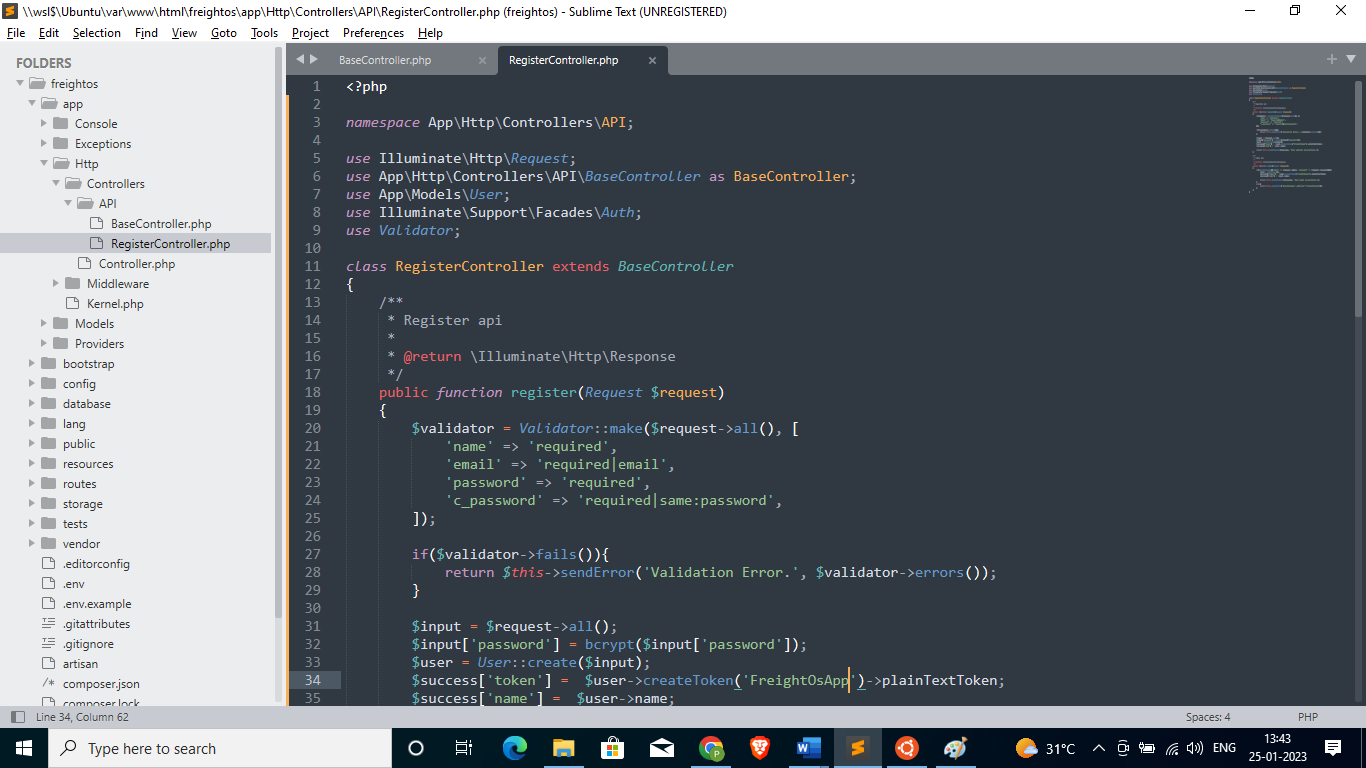Open the Goto menu

[224, 32]
